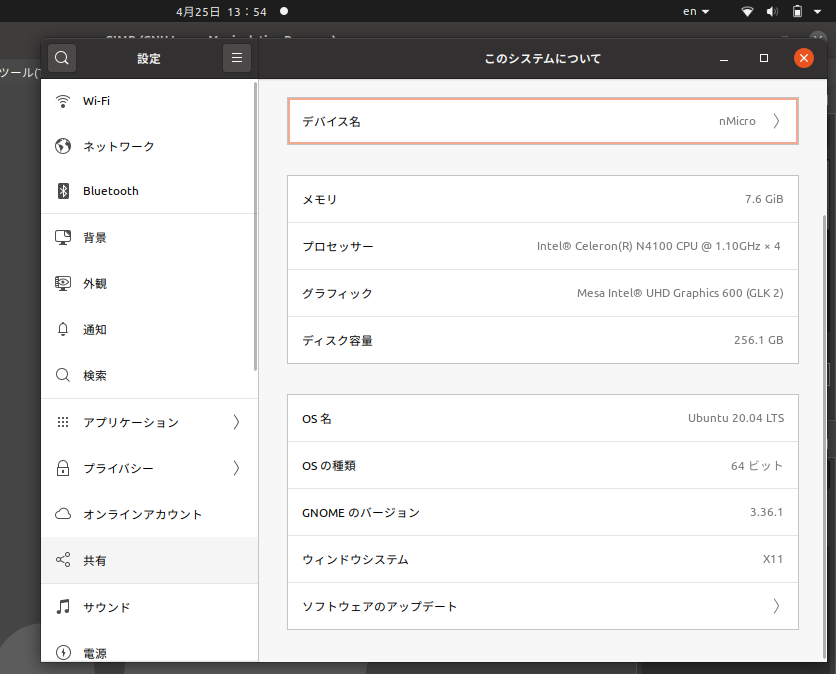Click the 背景 (Background) icon

(x=62, y=237)
